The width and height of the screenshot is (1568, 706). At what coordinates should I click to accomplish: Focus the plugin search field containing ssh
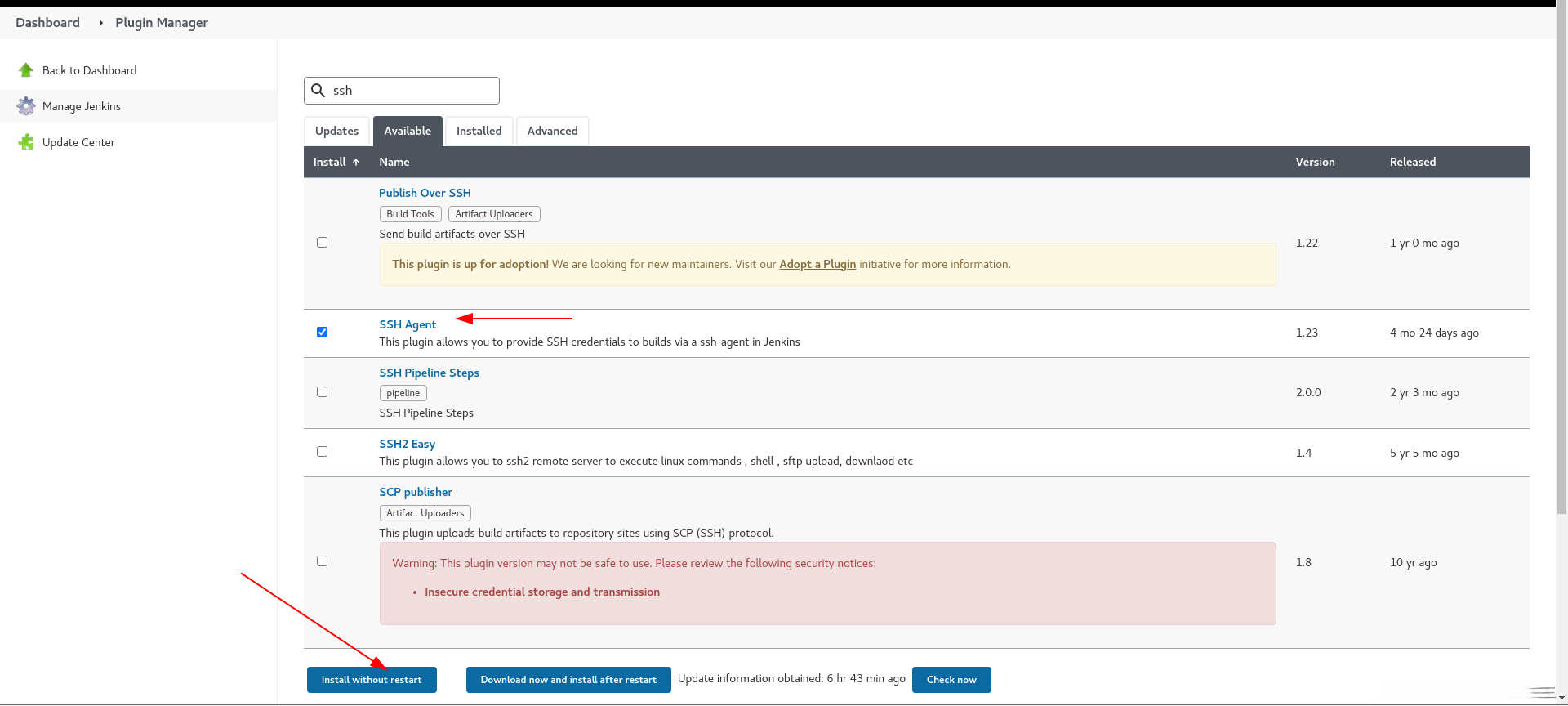coord(402,91)
